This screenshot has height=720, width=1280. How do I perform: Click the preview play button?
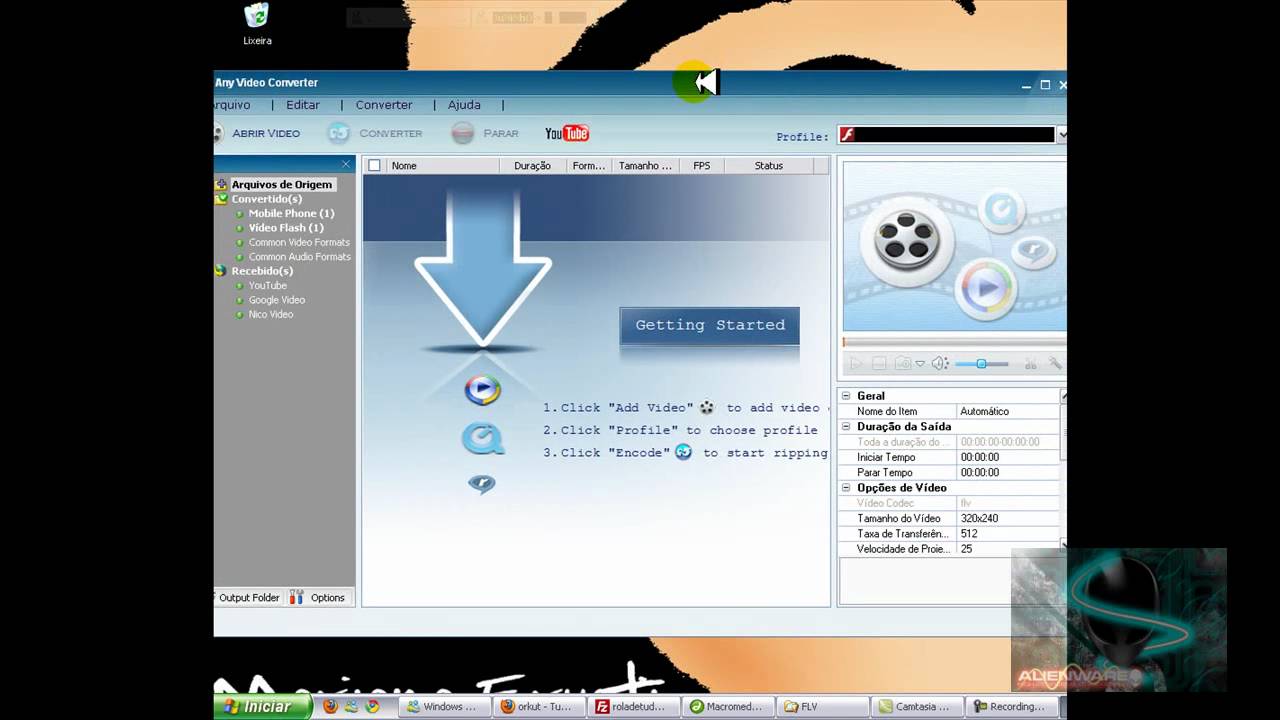tap(855, 364)
